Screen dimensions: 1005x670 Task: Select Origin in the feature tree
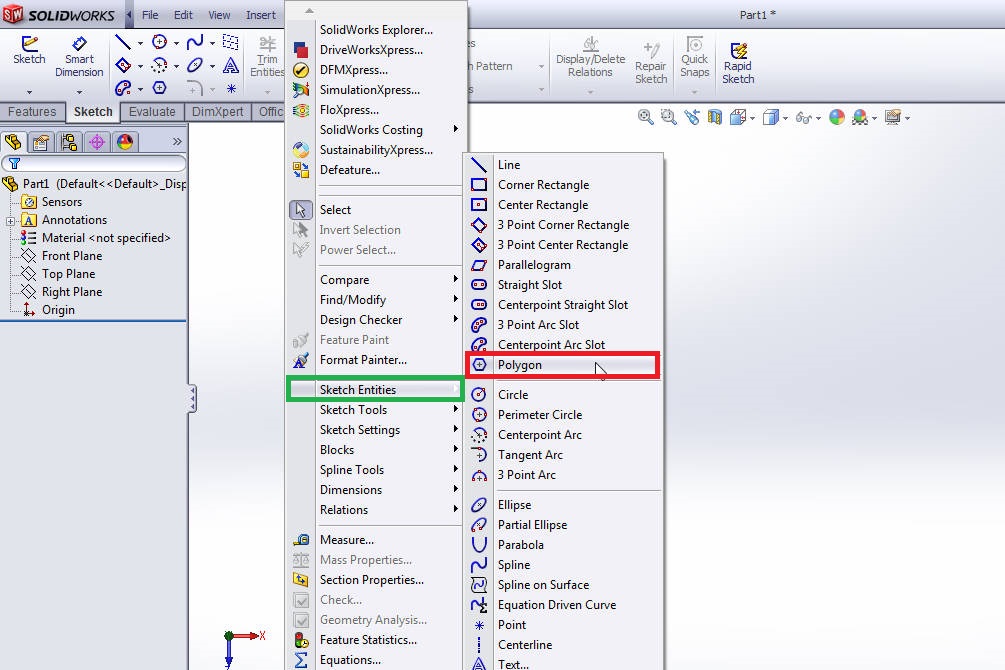pos(58,310)
